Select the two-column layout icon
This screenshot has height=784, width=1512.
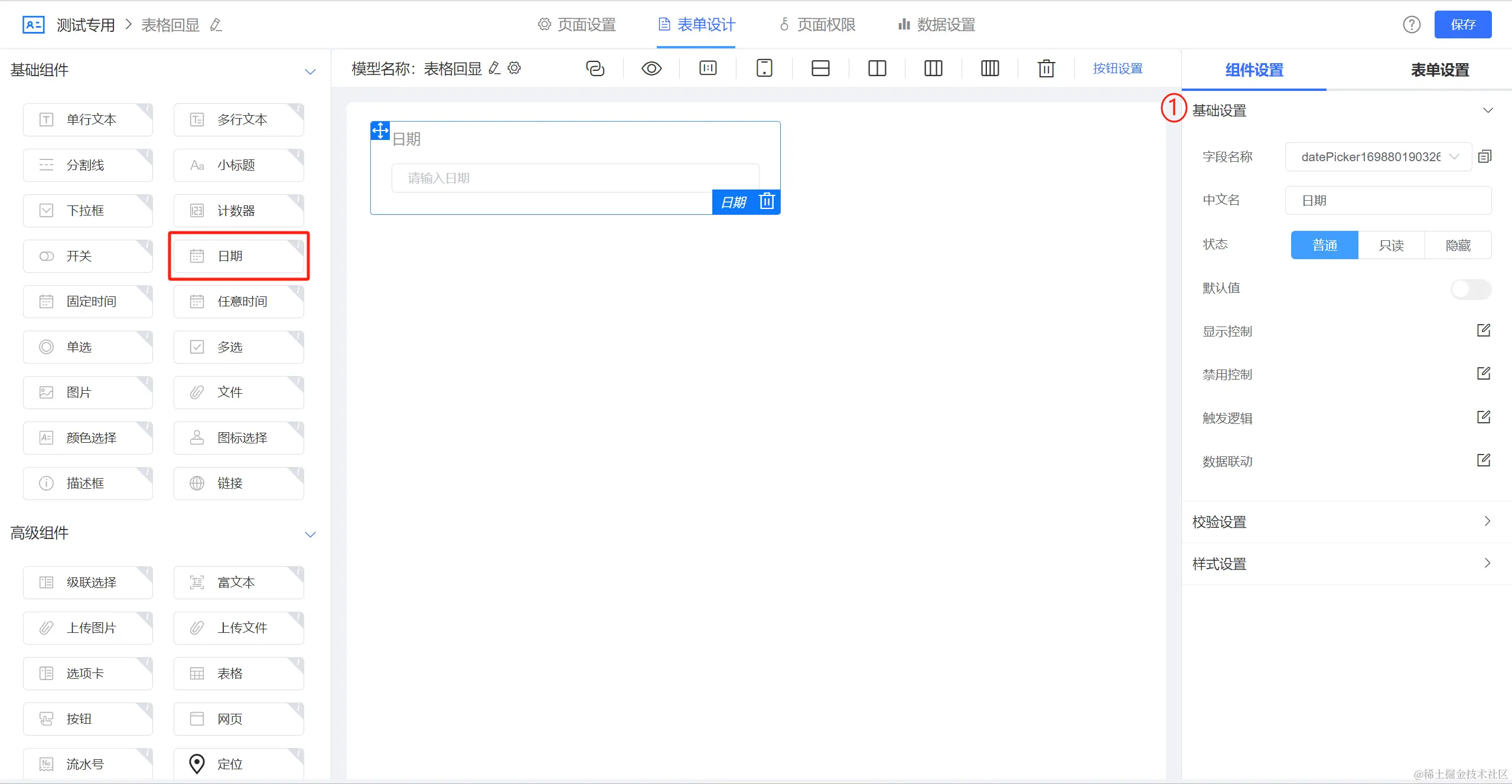[x=877, y=68]
